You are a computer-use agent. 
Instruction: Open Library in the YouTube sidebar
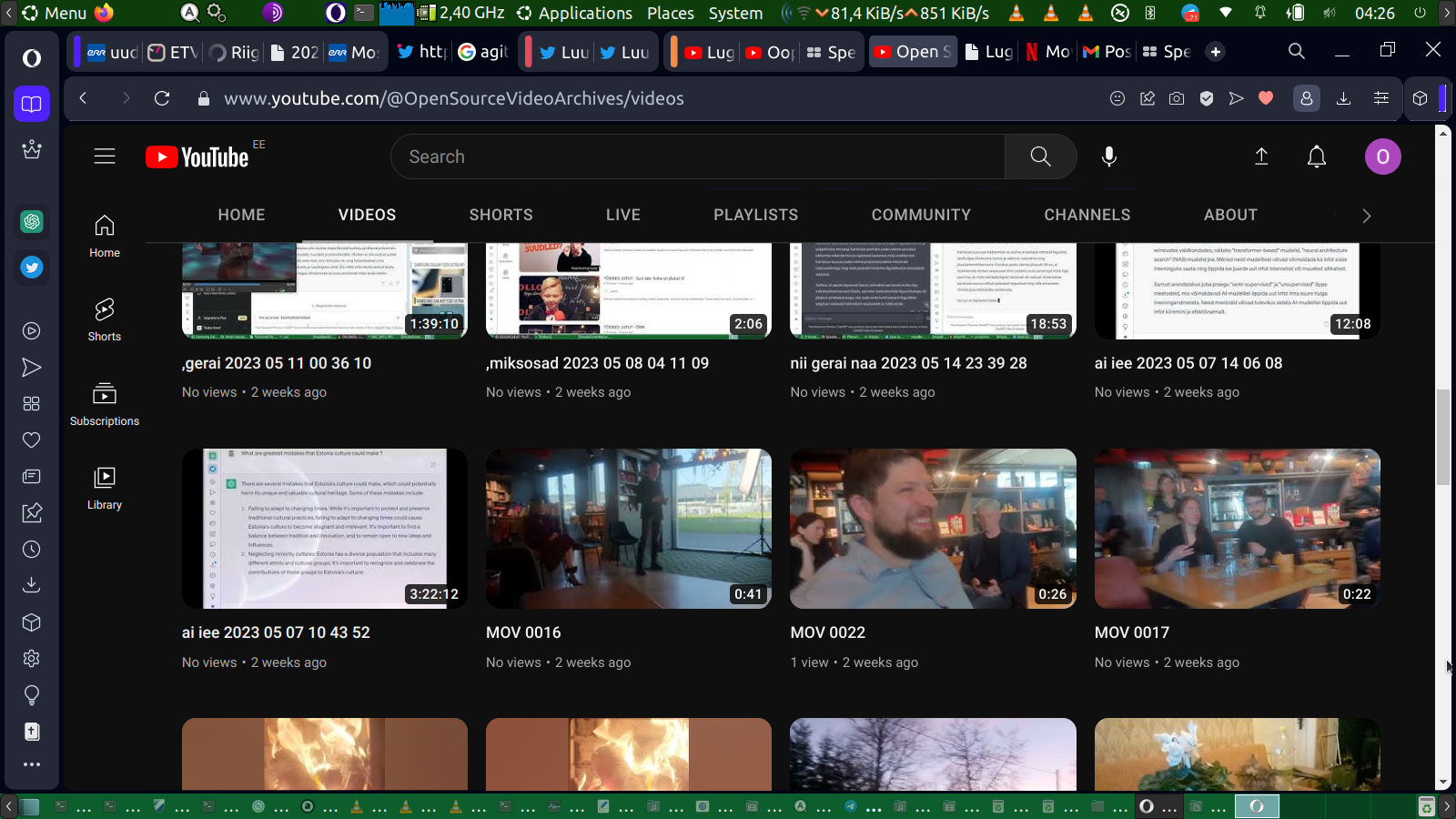105,488
